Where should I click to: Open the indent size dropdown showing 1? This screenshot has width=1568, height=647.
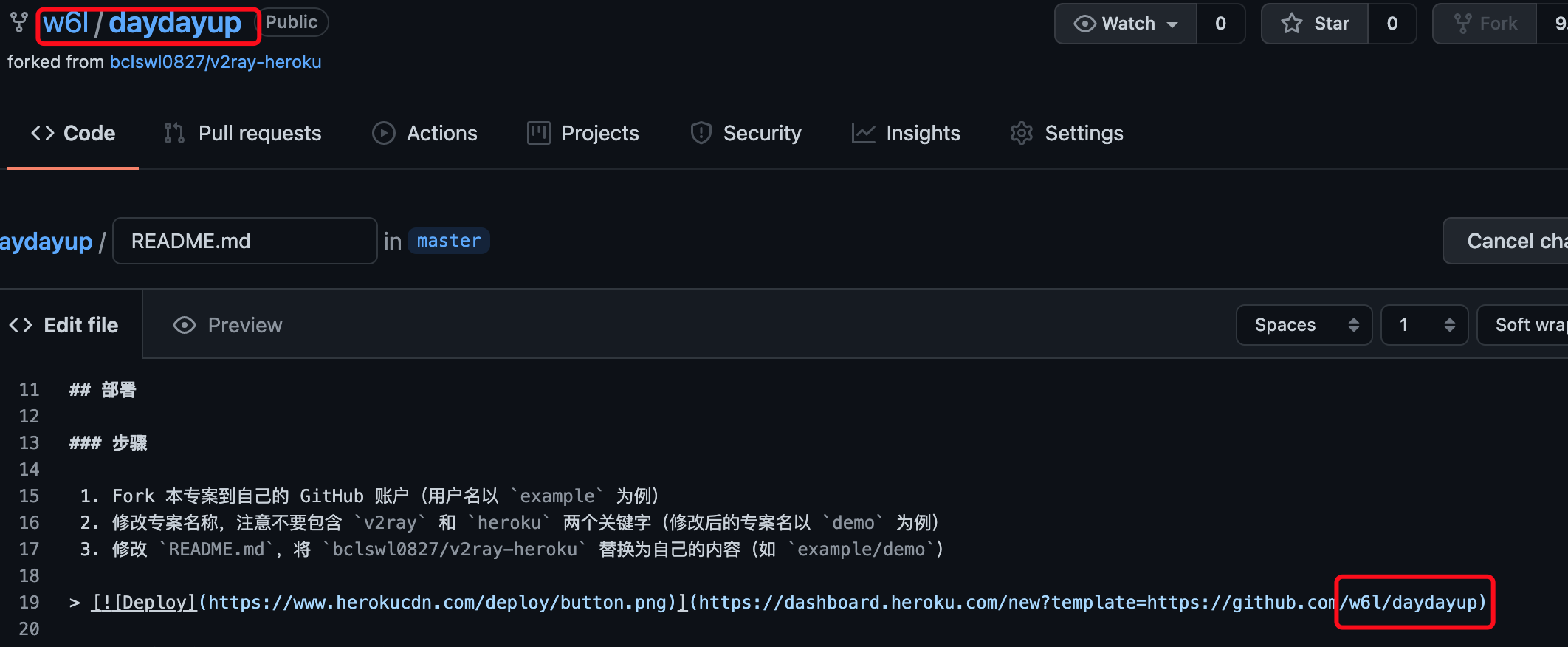point(1424,325)
